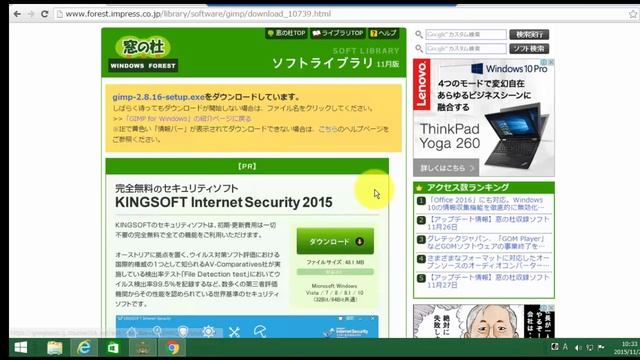Reload the page with the refresh icon
Screen dimensions: 640x360
click(x=44, y=14)
